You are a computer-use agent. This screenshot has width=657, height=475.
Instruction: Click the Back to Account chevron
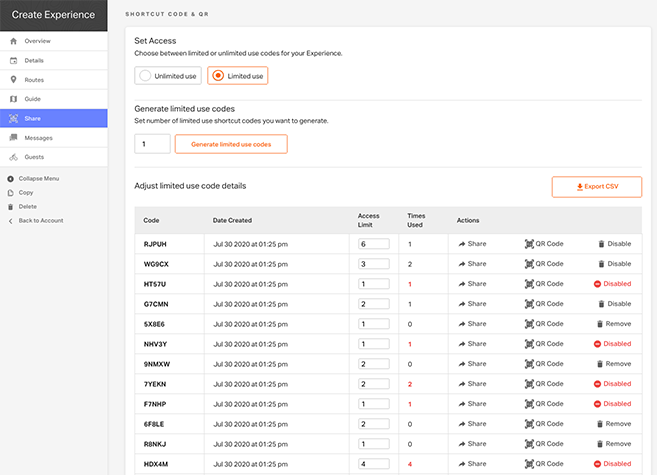tap(10, 221)
